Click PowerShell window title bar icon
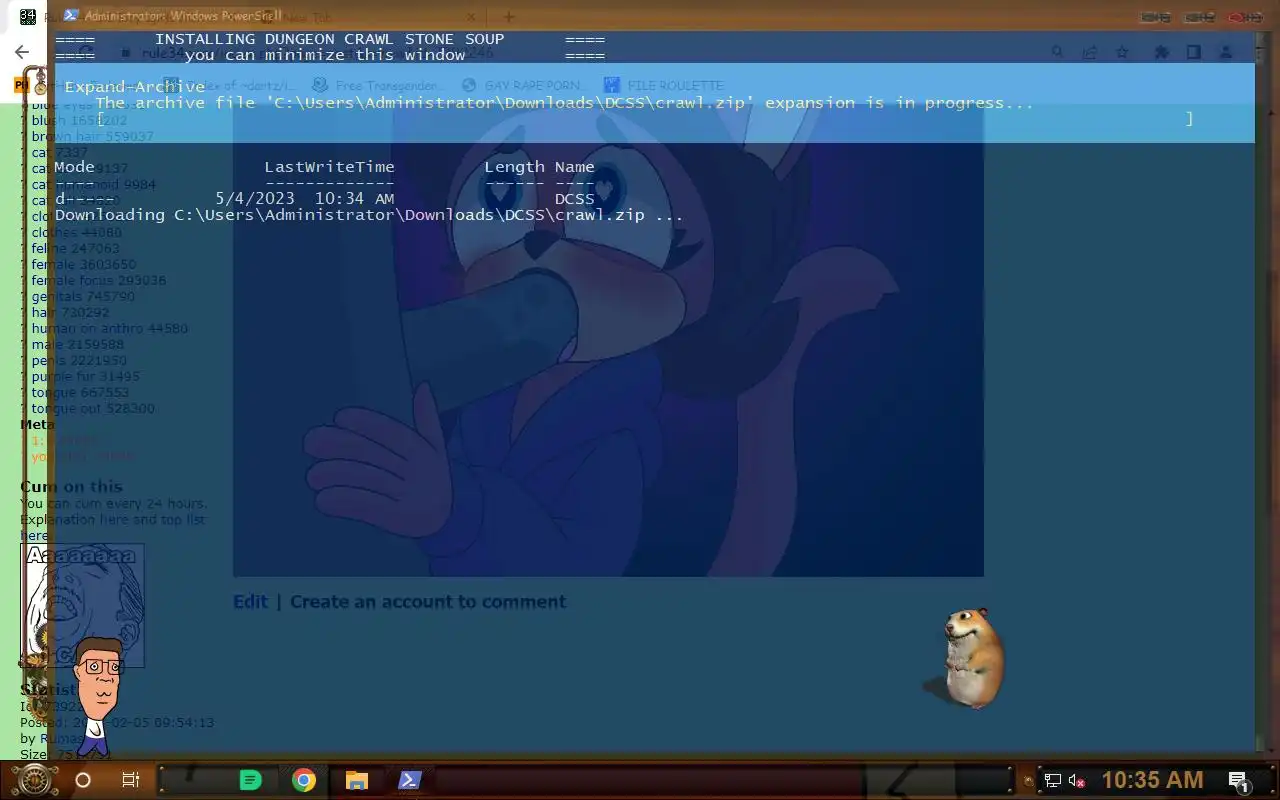This screenshot has width=1280, height=800. (x=70, y=16)
